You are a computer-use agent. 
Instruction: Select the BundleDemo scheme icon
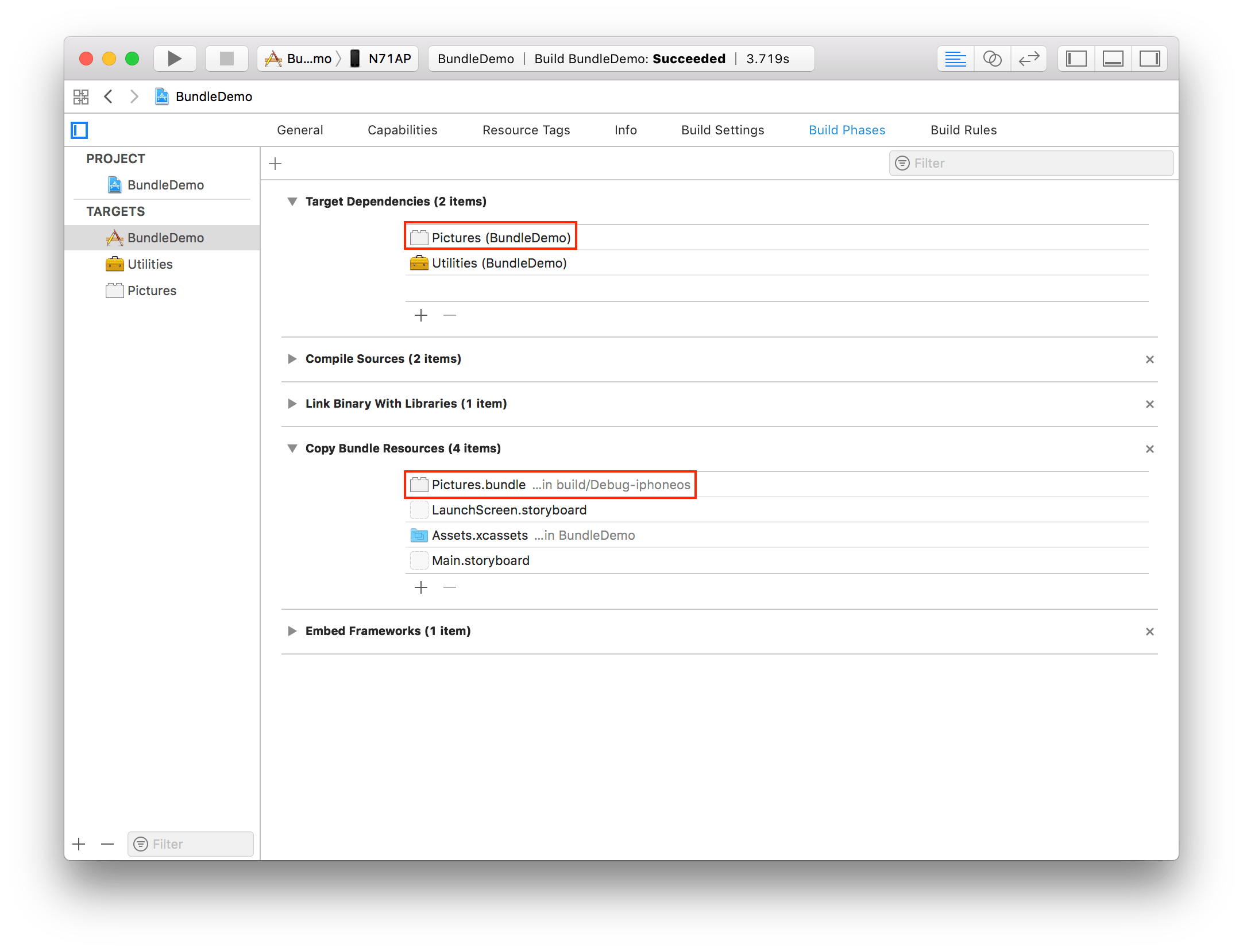coord(275,58)
